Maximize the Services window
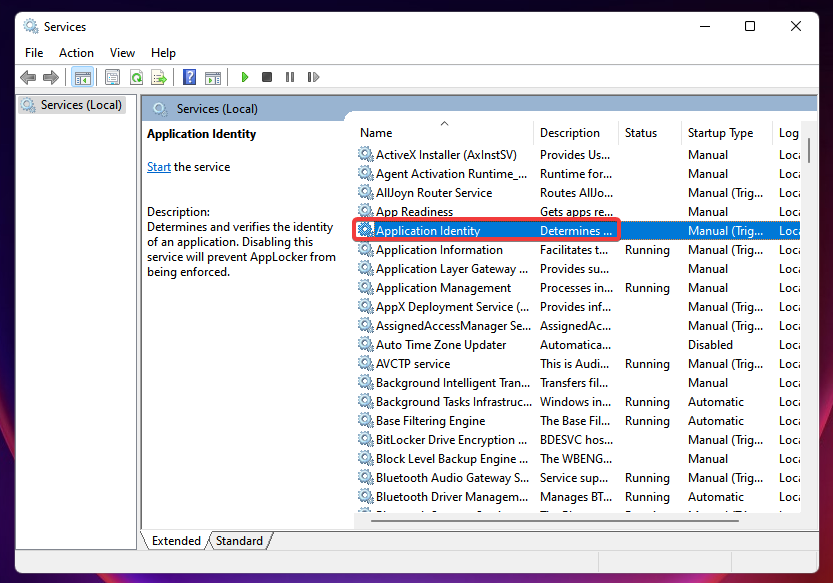Screen dimensions: 833x583 750,26
